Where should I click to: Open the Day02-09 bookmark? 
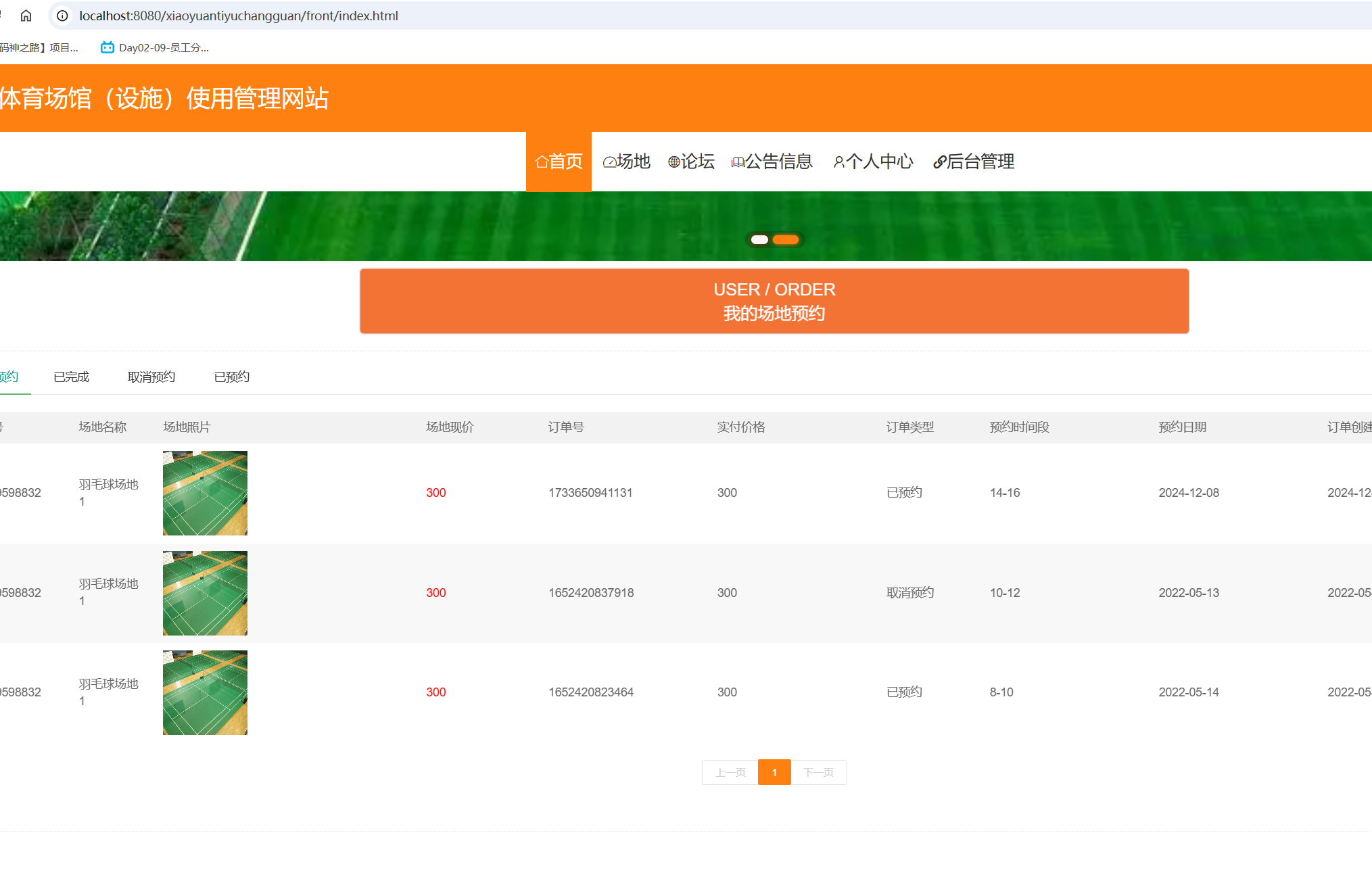coord(154,47)
